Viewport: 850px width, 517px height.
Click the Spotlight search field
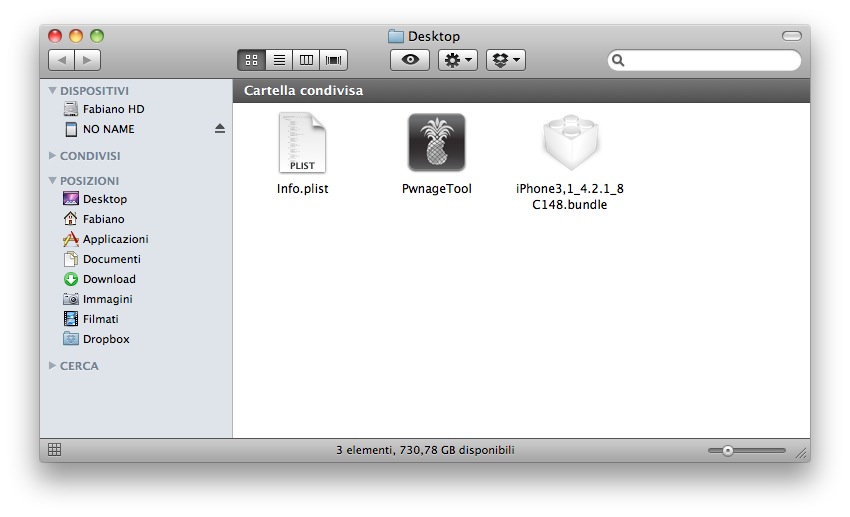point(710,60)
